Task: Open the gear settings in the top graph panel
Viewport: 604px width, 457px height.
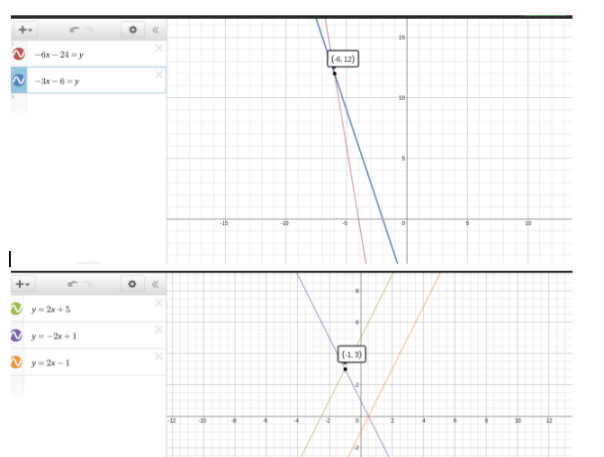Action: [134, 29]
